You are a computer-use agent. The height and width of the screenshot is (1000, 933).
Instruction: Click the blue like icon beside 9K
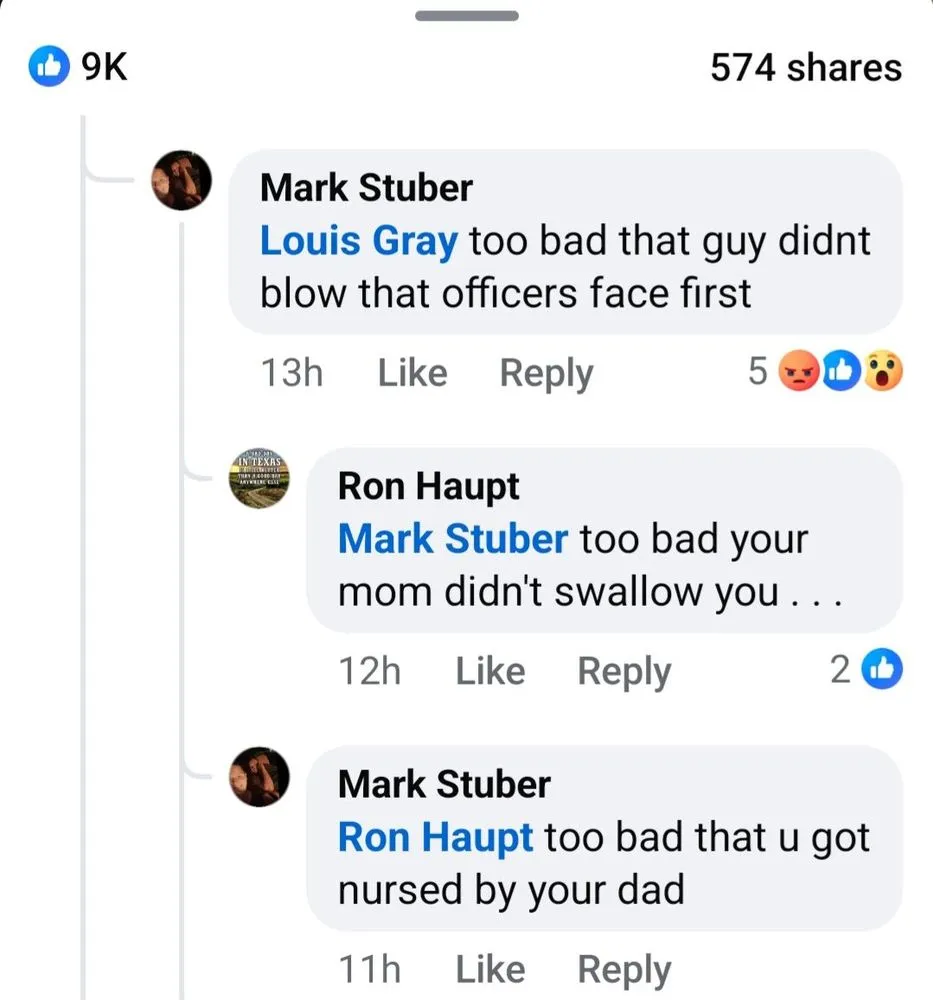tap(46, 68)
